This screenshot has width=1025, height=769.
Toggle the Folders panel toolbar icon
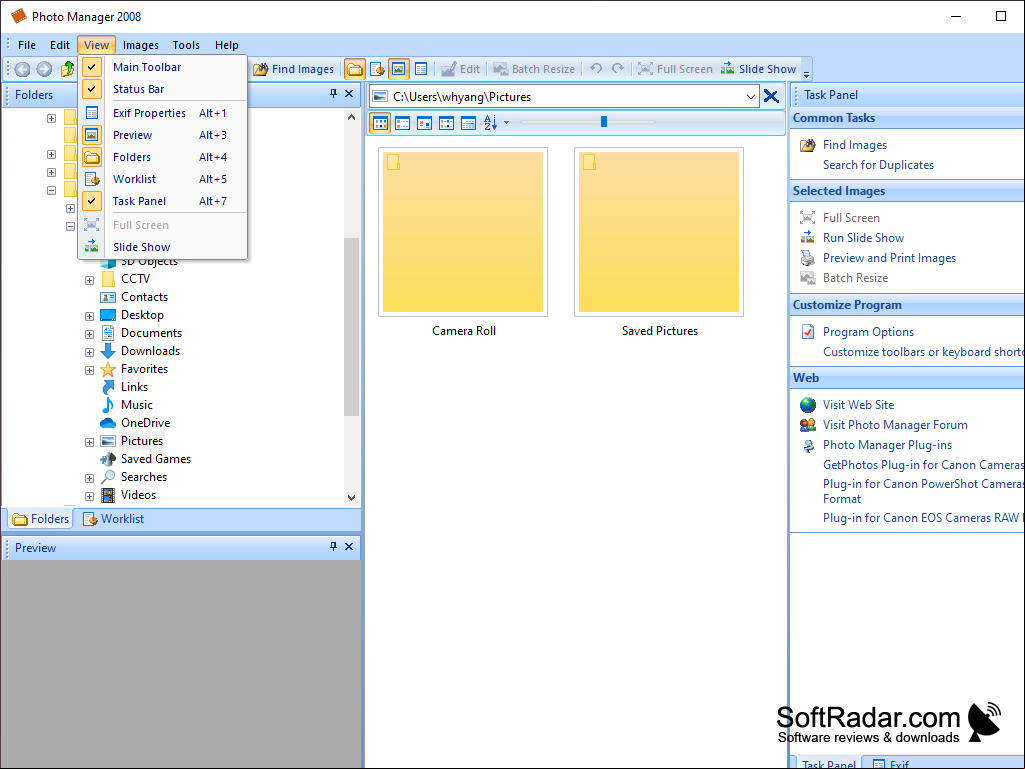(354, 69)
